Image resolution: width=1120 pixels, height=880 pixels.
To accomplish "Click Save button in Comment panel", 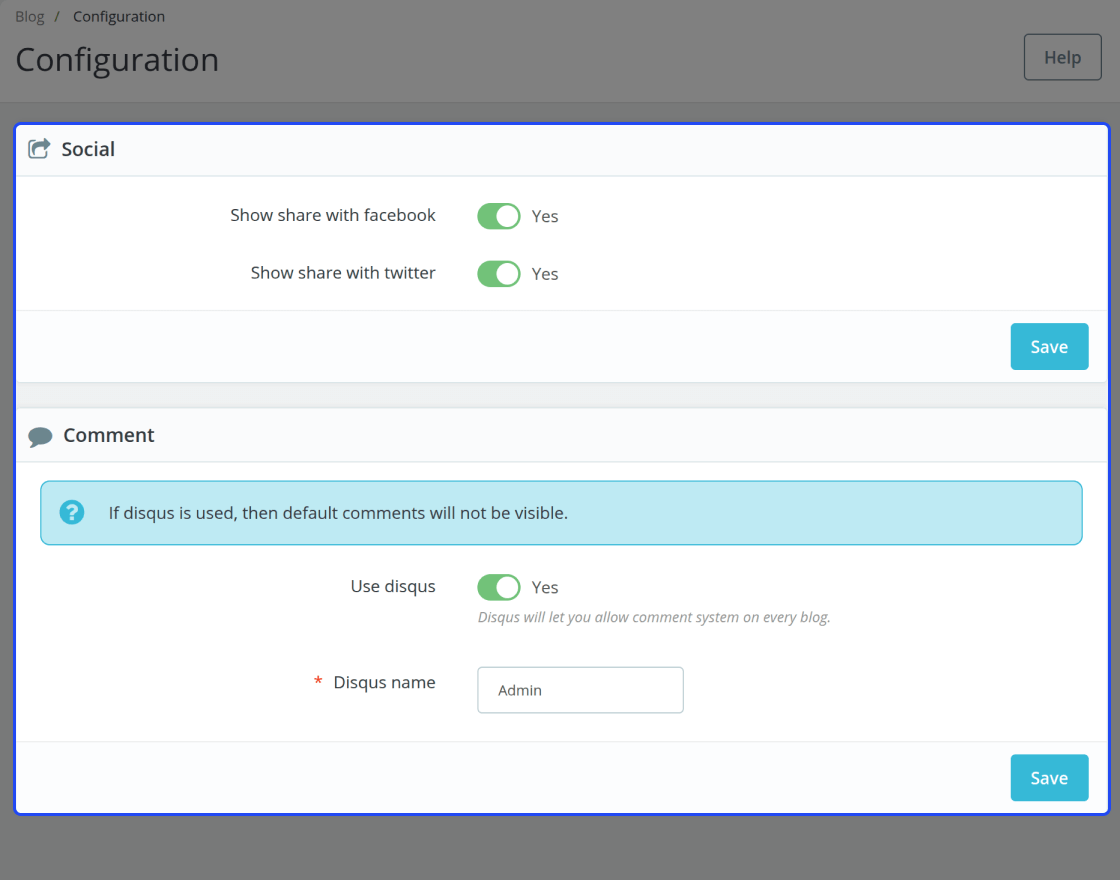I will coord(1049,778).
